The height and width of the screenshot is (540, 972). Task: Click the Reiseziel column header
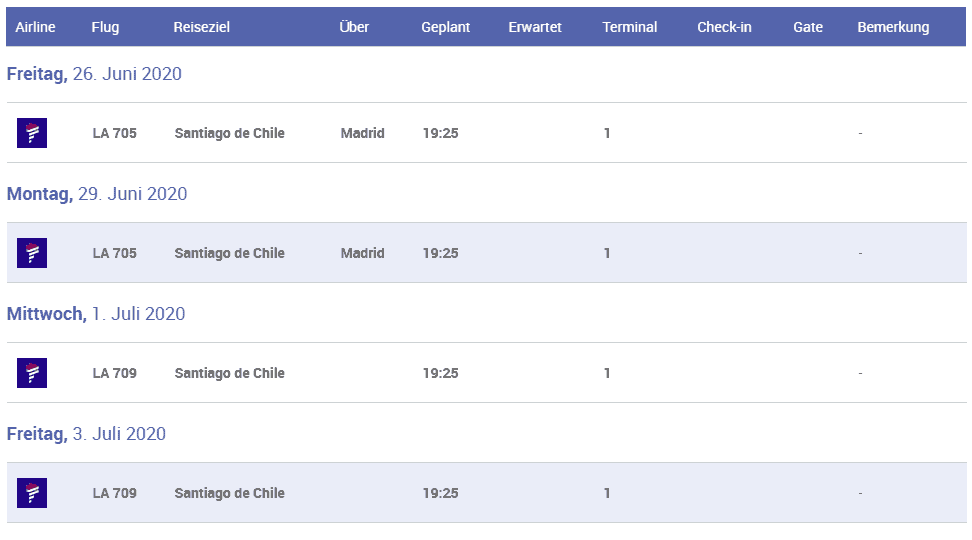coord(201,27)
